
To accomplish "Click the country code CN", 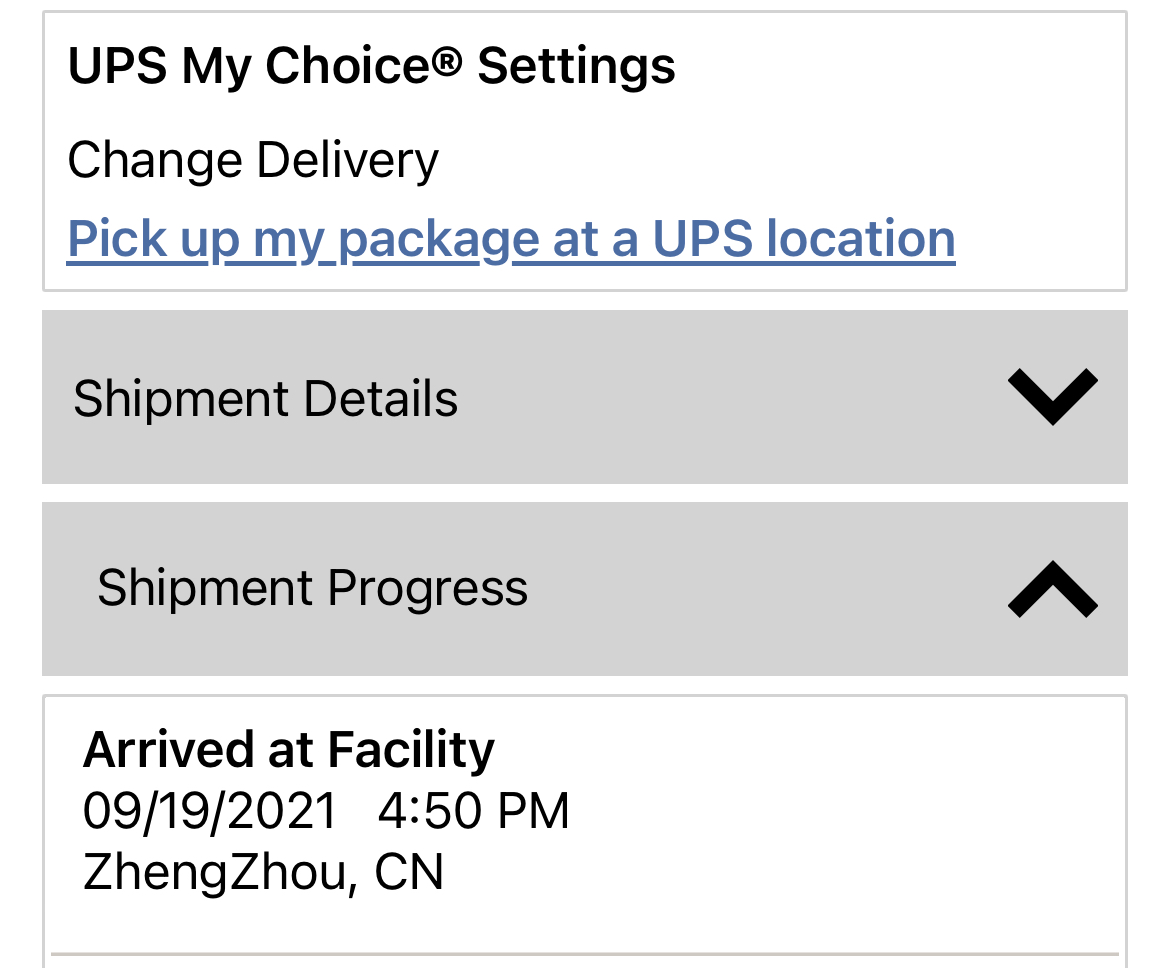I will [x=409, y=871].
